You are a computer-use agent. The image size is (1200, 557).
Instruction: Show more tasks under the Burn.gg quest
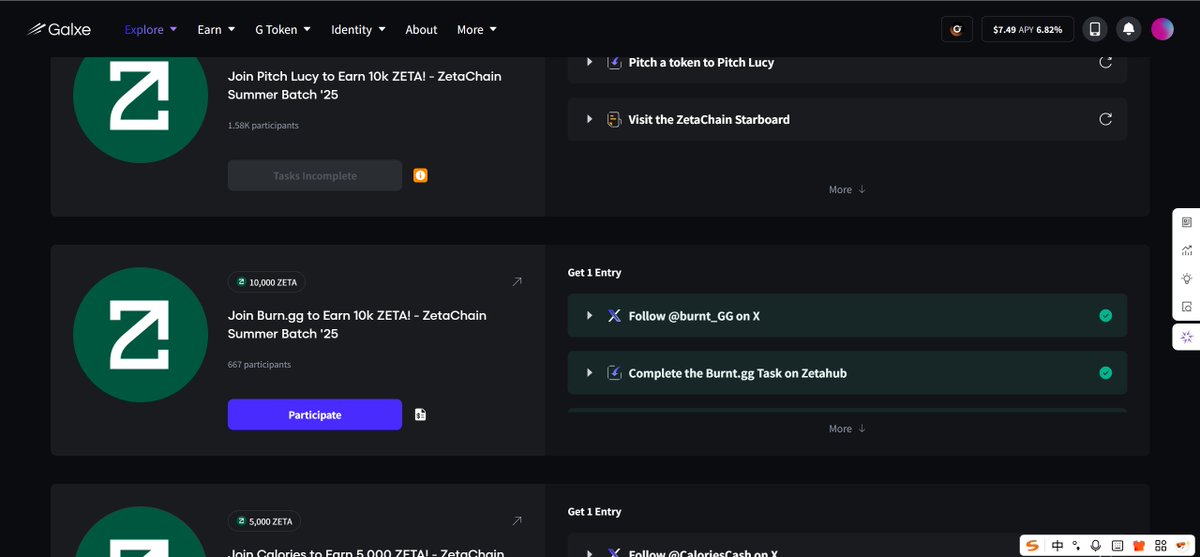(847, 428)
